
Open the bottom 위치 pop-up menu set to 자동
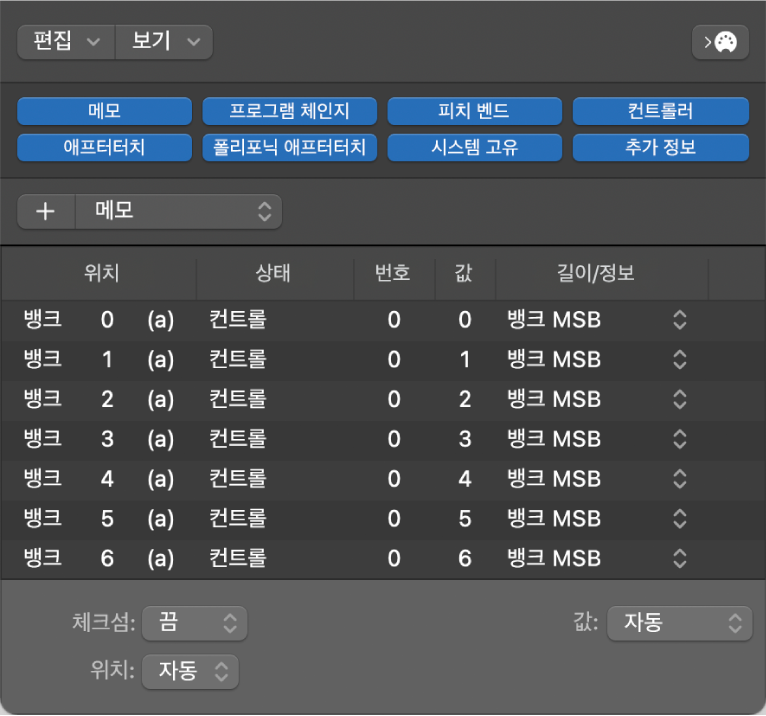[x=190, y=672]
